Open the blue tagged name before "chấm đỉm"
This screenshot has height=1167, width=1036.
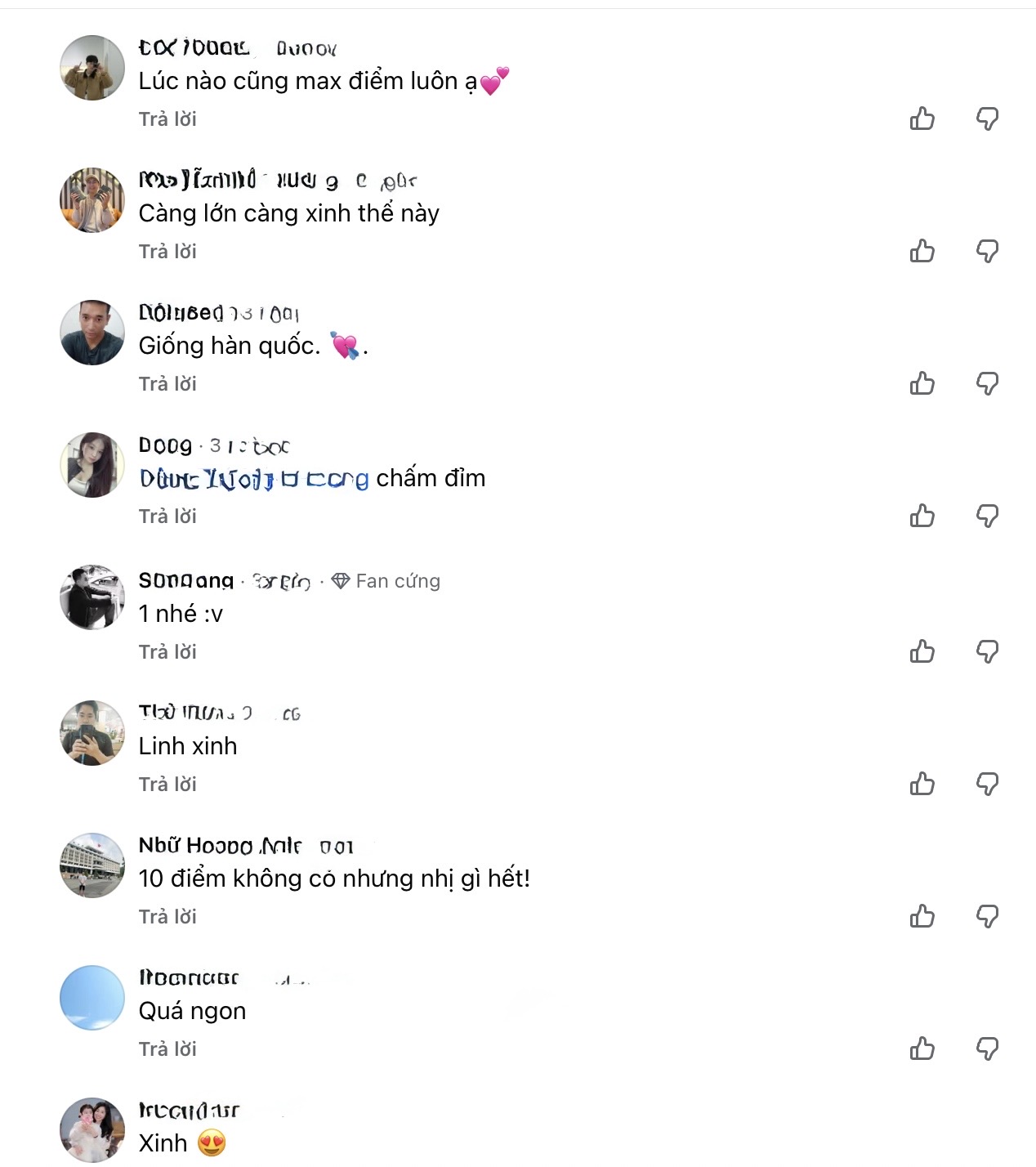click(x=253, y=479)
